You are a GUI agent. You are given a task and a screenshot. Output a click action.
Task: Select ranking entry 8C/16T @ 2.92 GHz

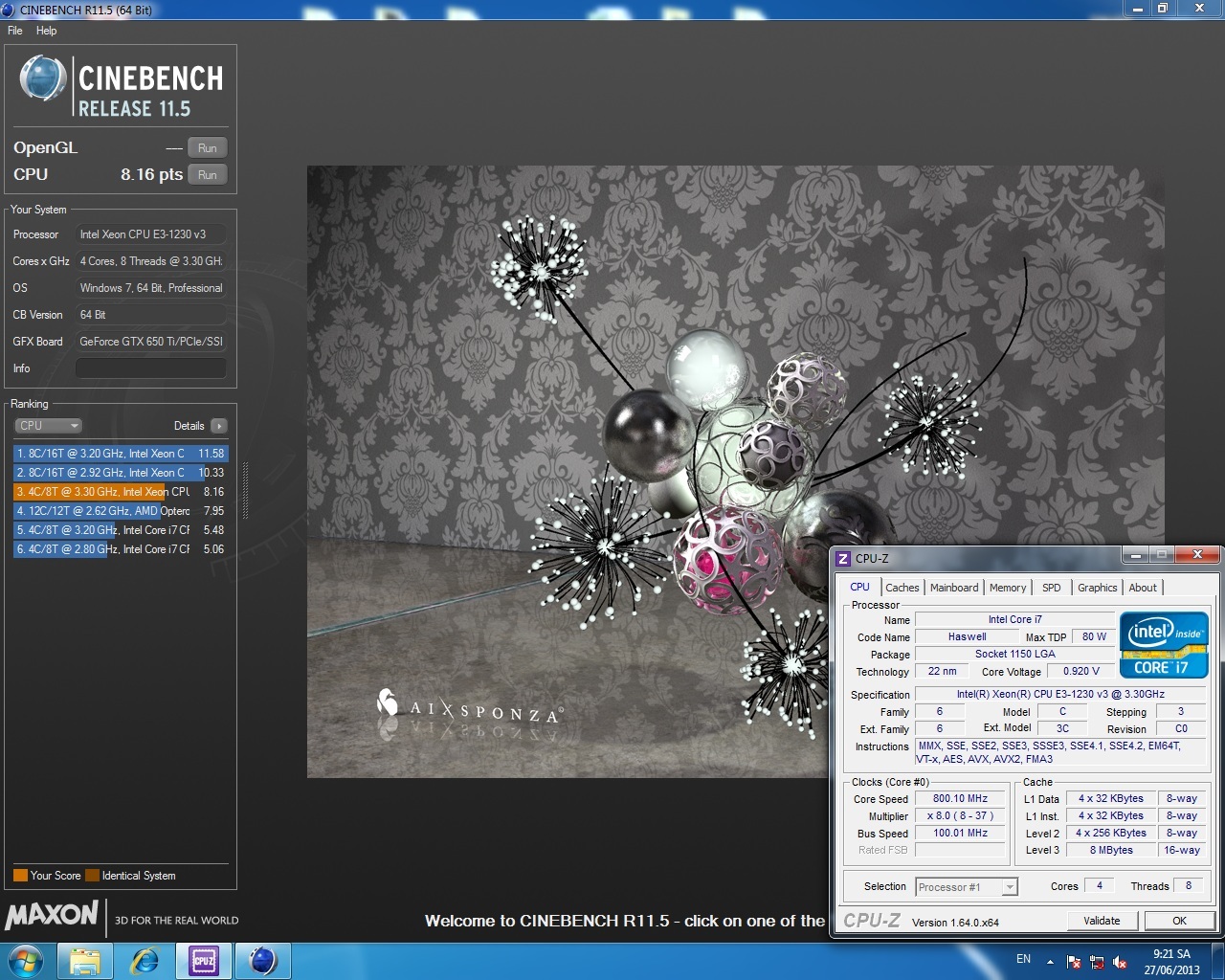point(121,473)
